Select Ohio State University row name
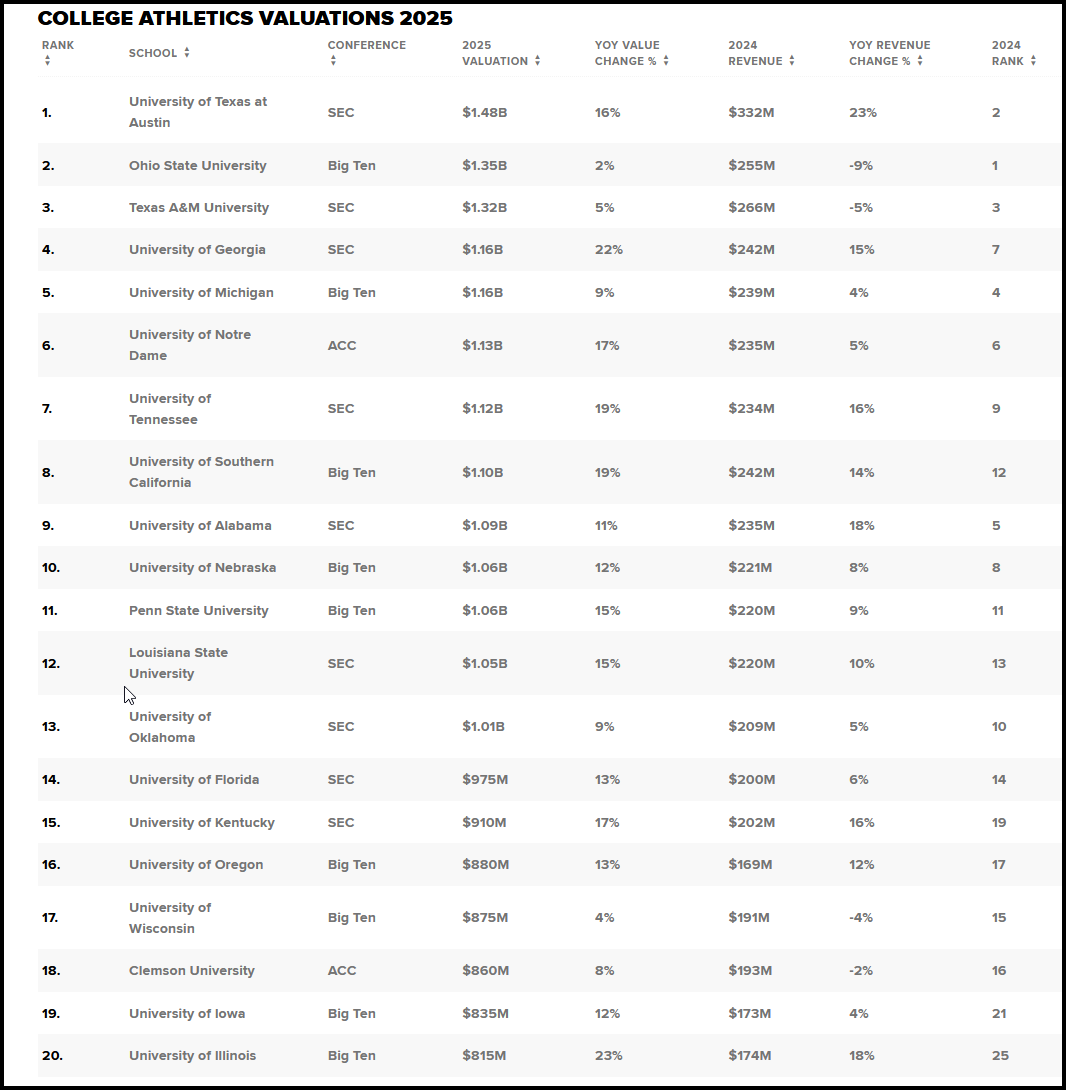The width and height of the screenshot is (1066, 1090). (x=197, y=165)
